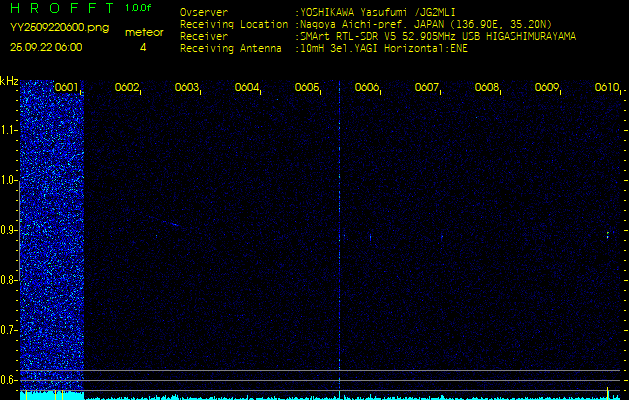Screen dimensions: 629x400
Task: Click the 0.6 frequency axis label
Action: [8, 380]
